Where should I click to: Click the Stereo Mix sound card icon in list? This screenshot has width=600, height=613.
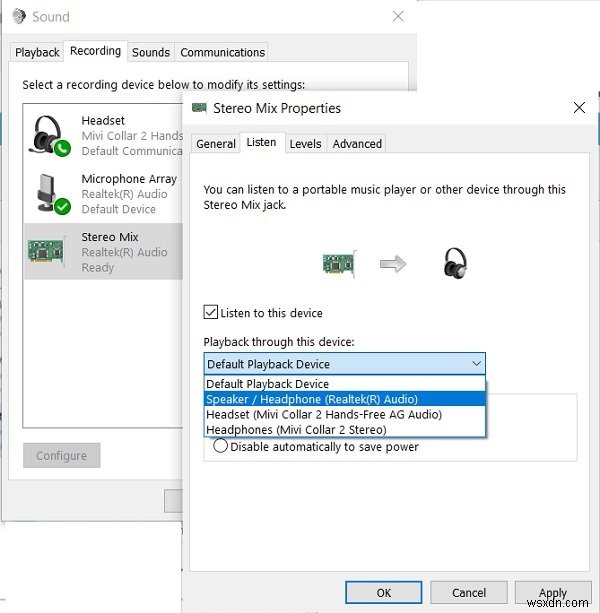point(46,251)
